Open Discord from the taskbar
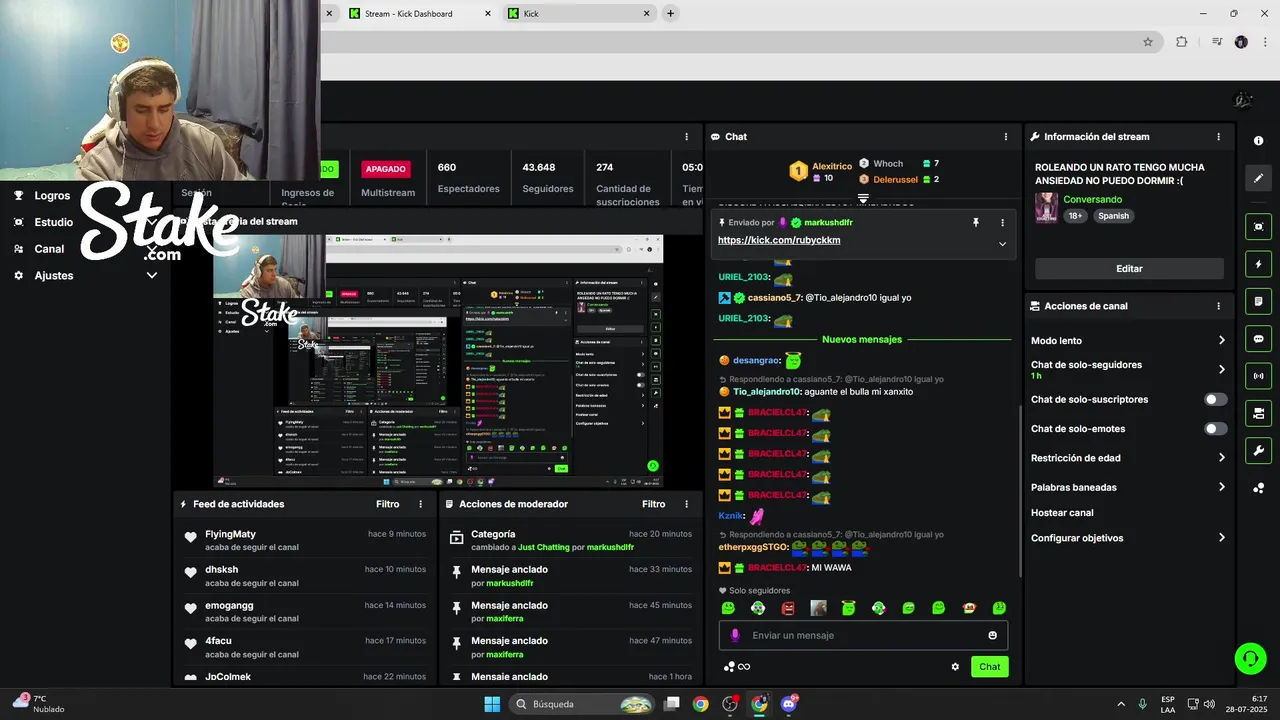1280x720 pixels. click(x=789, y=704)
